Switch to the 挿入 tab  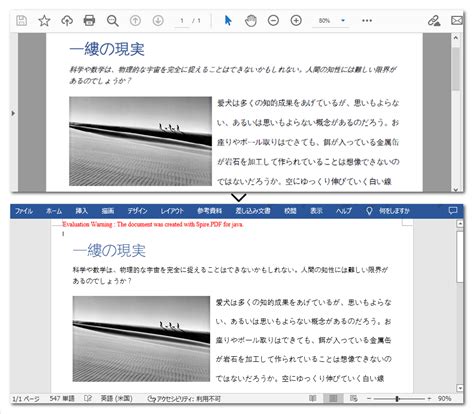click(81, 211)
